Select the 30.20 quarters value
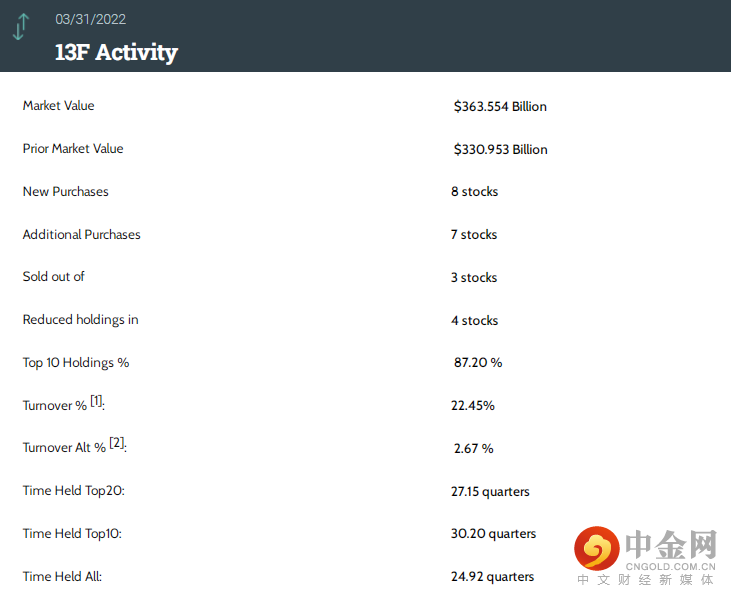This screenshot has height=598, width=731. (493, 534)
